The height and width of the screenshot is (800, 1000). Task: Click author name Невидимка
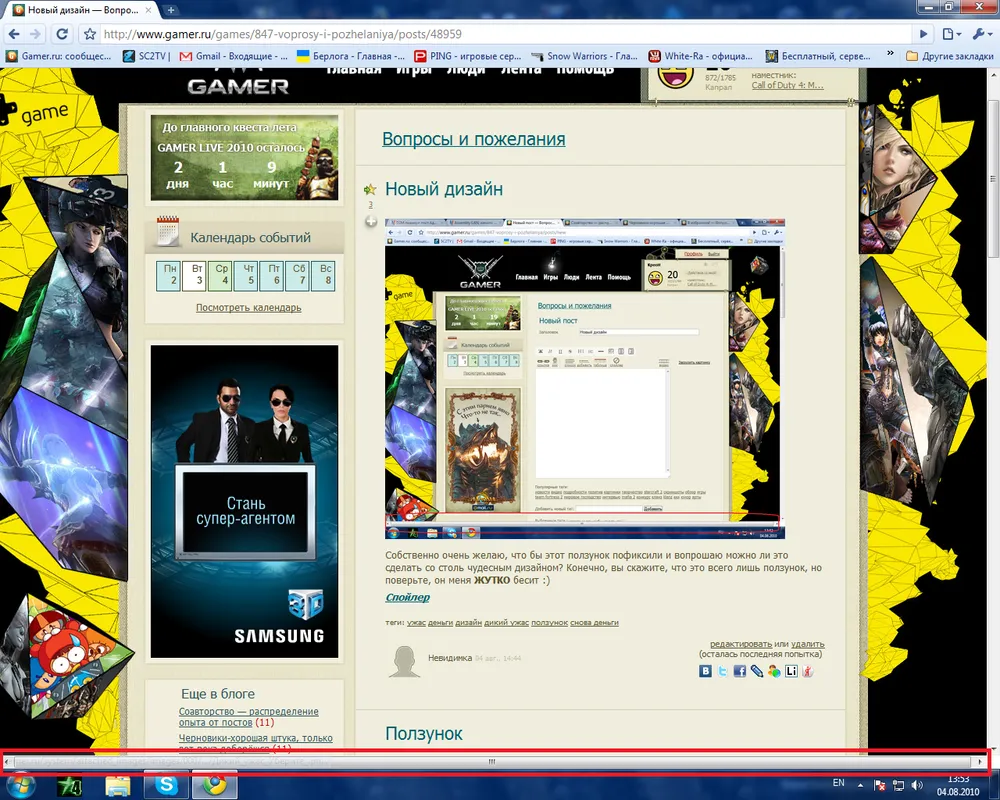[450, 658]
